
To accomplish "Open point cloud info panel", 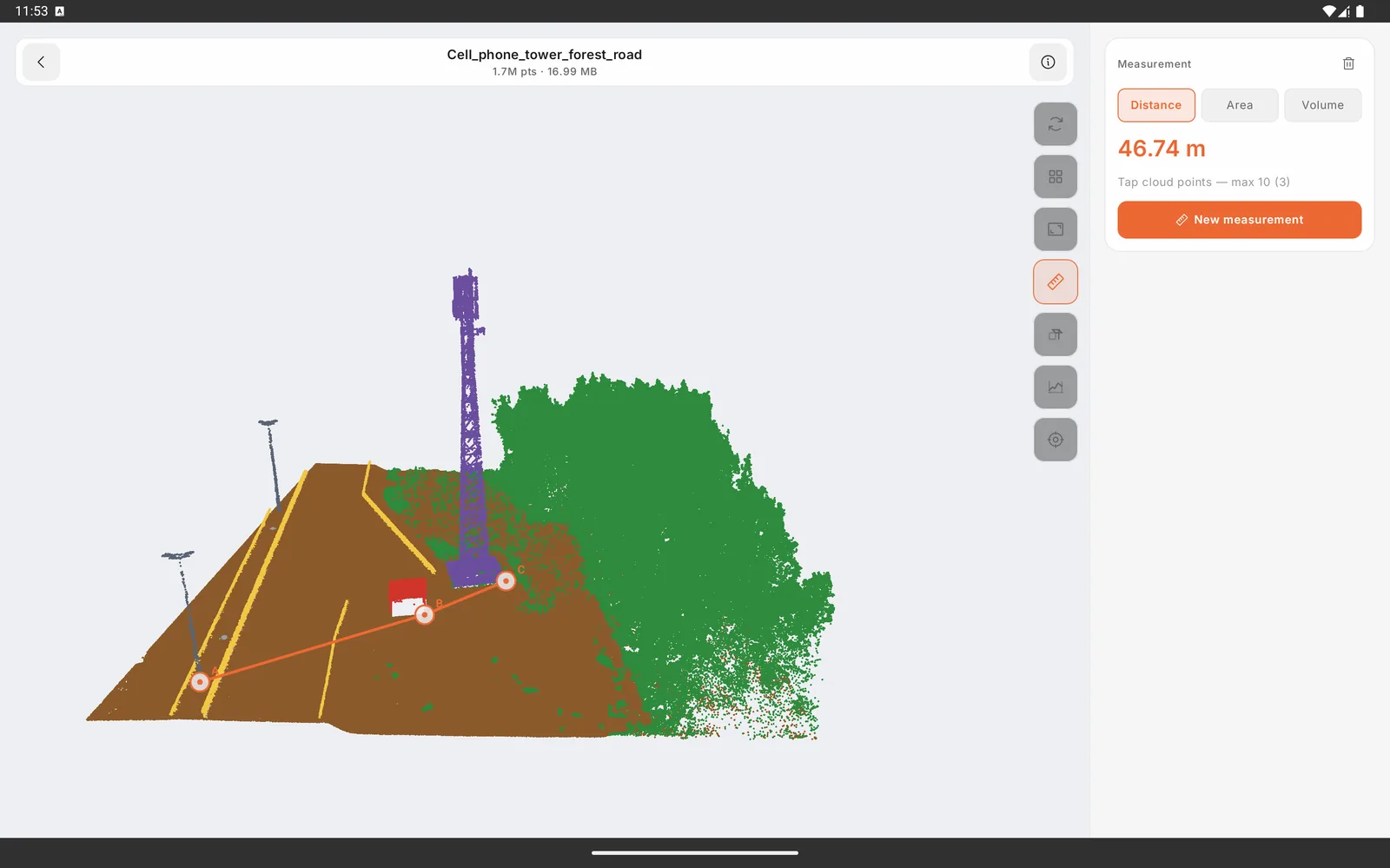I will tap(1048, 62).
